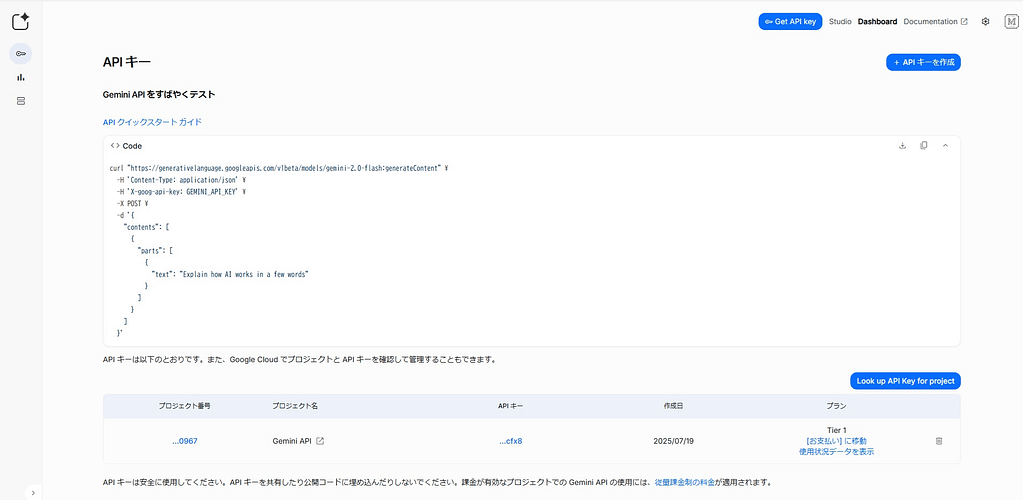Viewport: 1023px width, 500px height.
Task: Click the Tier 1 plan text
Action: pyautogui.click(x=836, y=430)
